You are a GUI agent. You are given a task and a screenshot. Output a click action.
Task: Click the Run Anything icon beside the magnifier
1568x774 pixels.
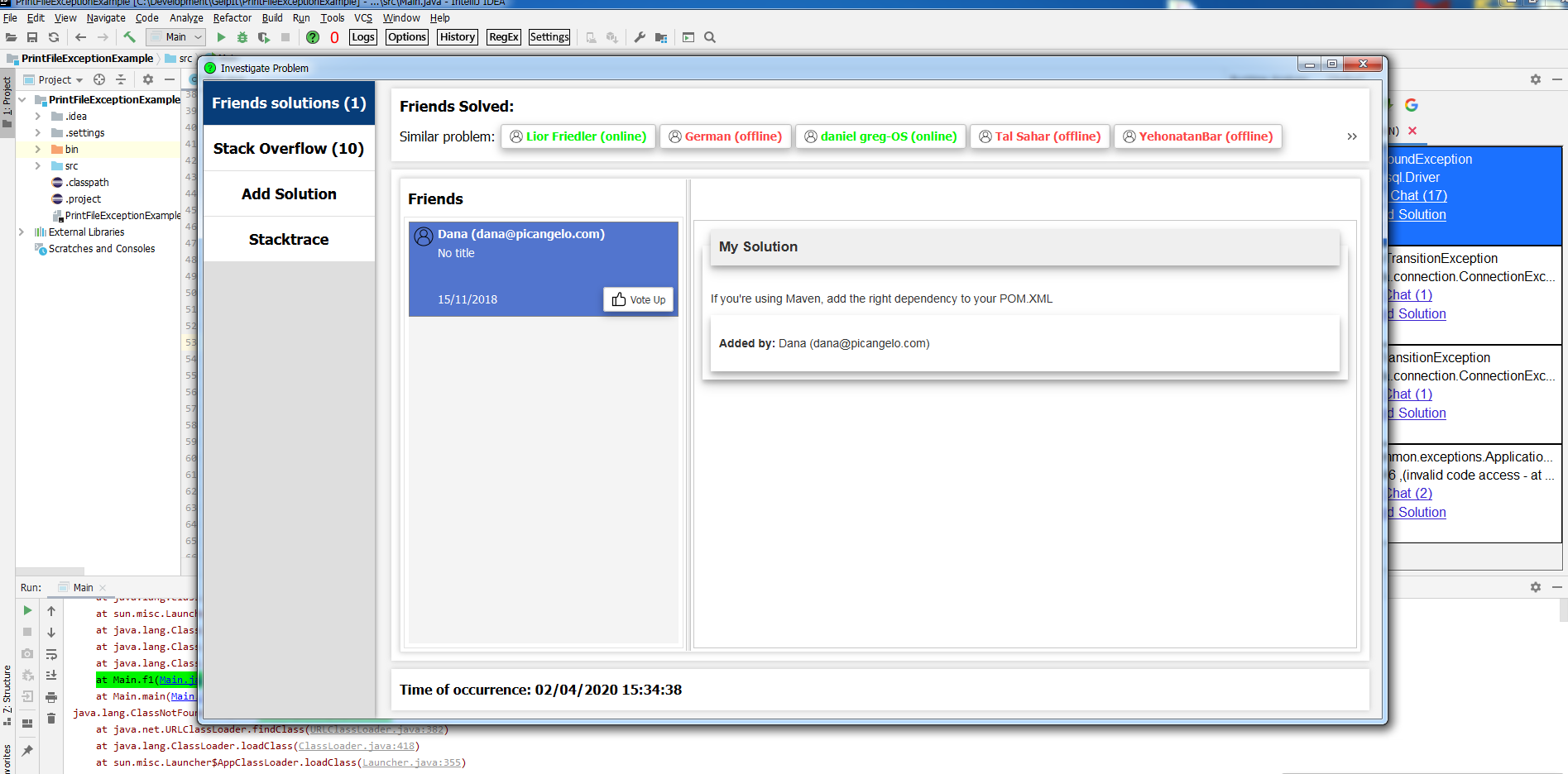coord(688,37)
